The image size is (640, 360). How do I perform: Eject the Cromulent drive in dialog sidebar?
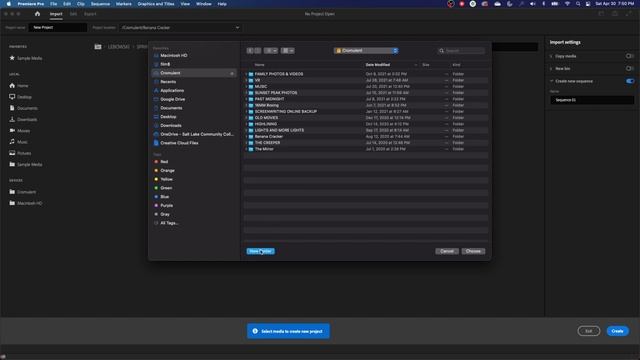[x=232, y=73]
